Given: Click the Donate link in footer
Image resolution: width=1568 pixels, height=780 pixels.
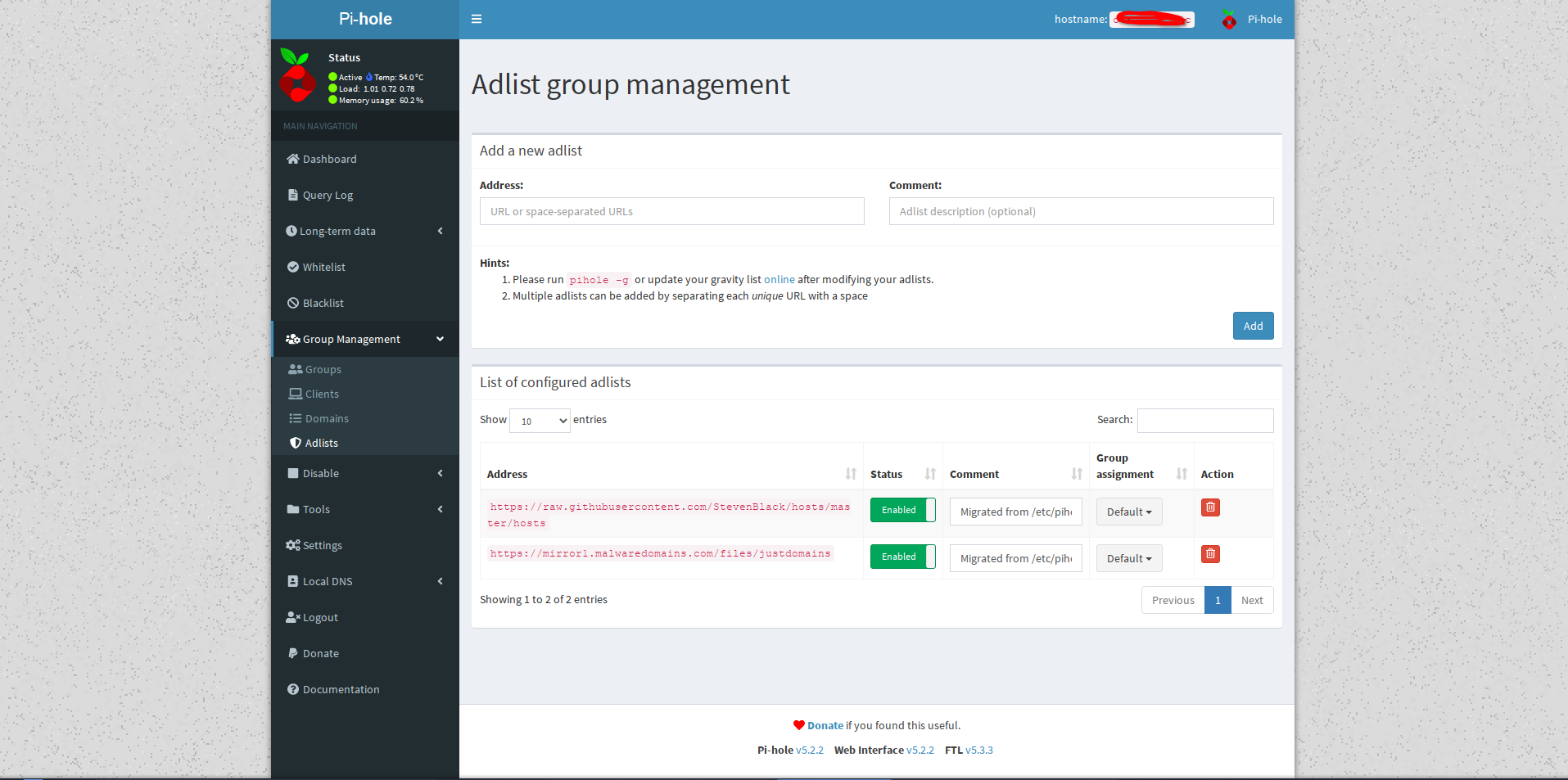Looking at the screenshot, I should click(x=825, y=725).
